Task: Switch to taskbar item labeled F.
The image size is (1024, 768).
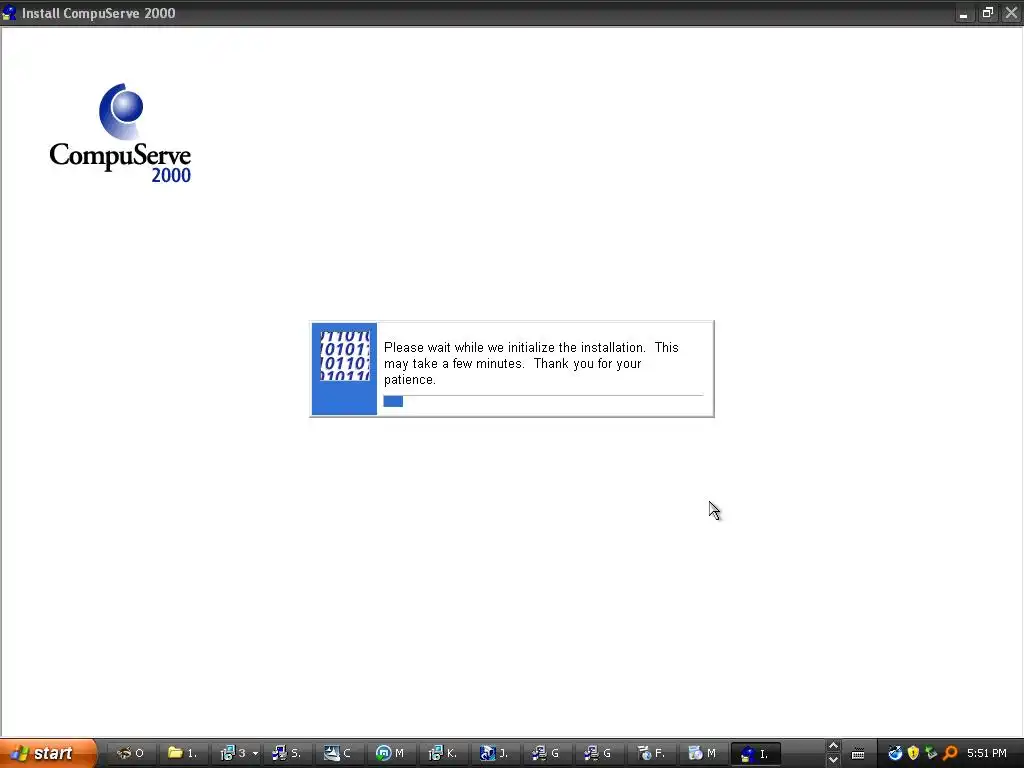Action: point(651,754)
